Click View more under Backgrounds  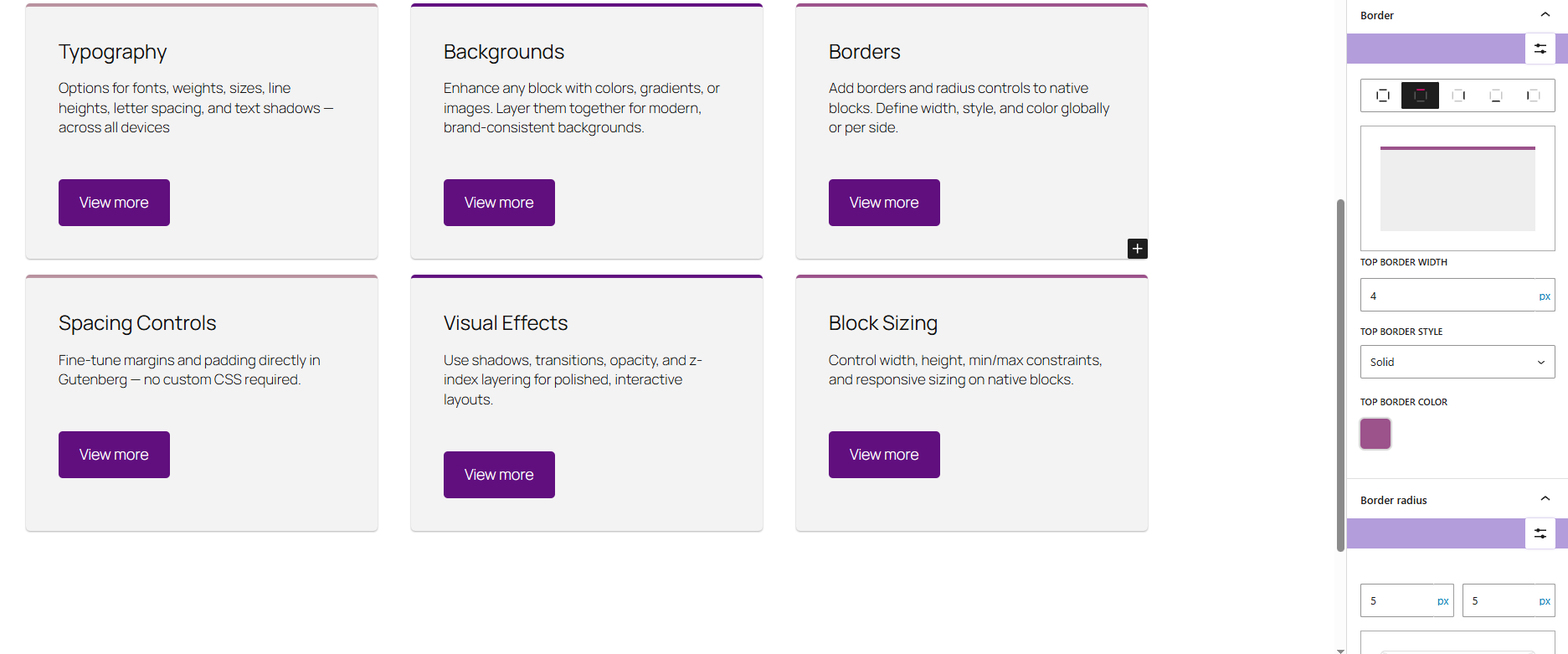(499, 202)
